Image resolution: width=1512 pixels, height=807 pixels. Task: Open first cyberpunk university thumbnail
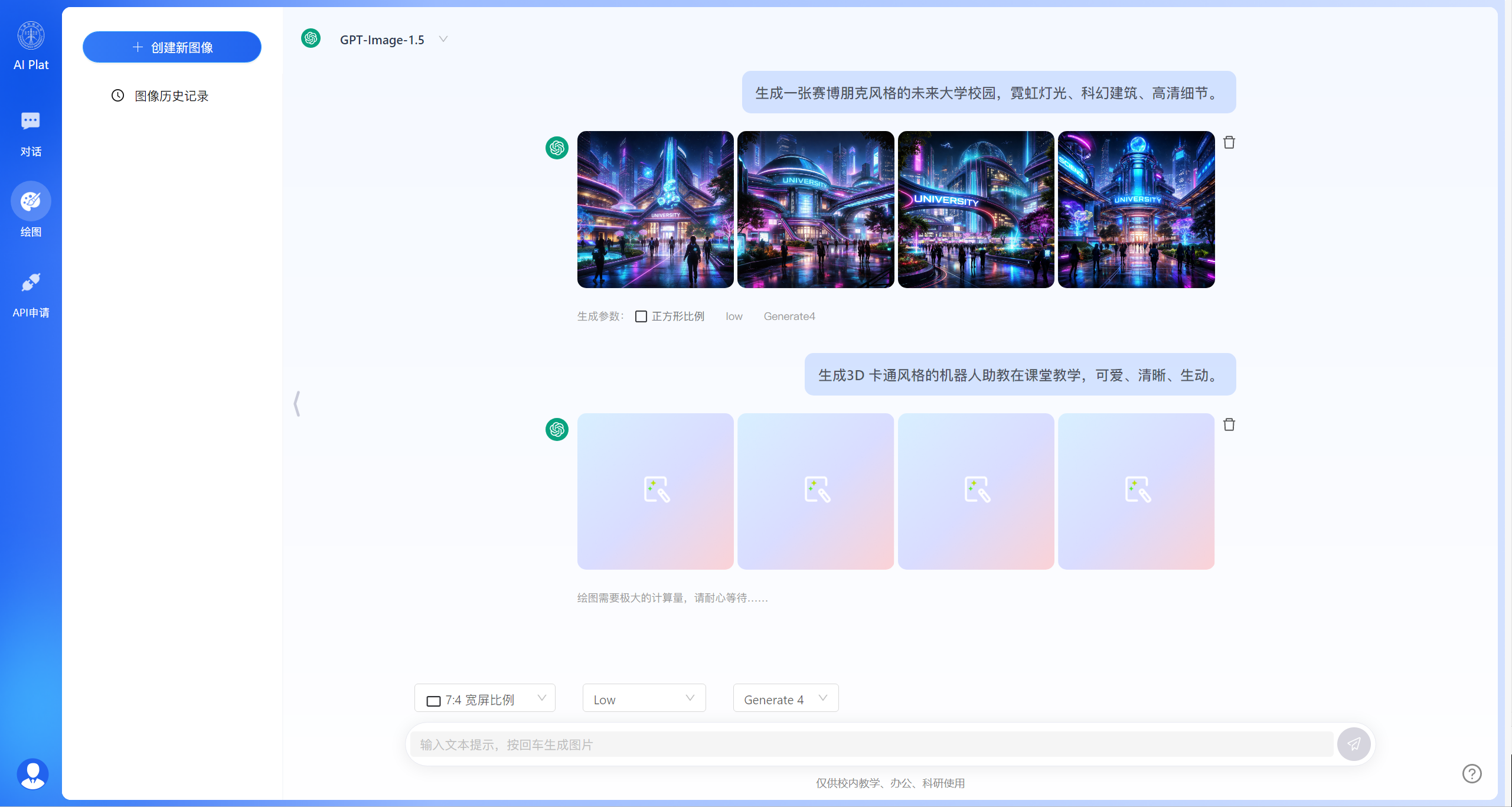655,210
